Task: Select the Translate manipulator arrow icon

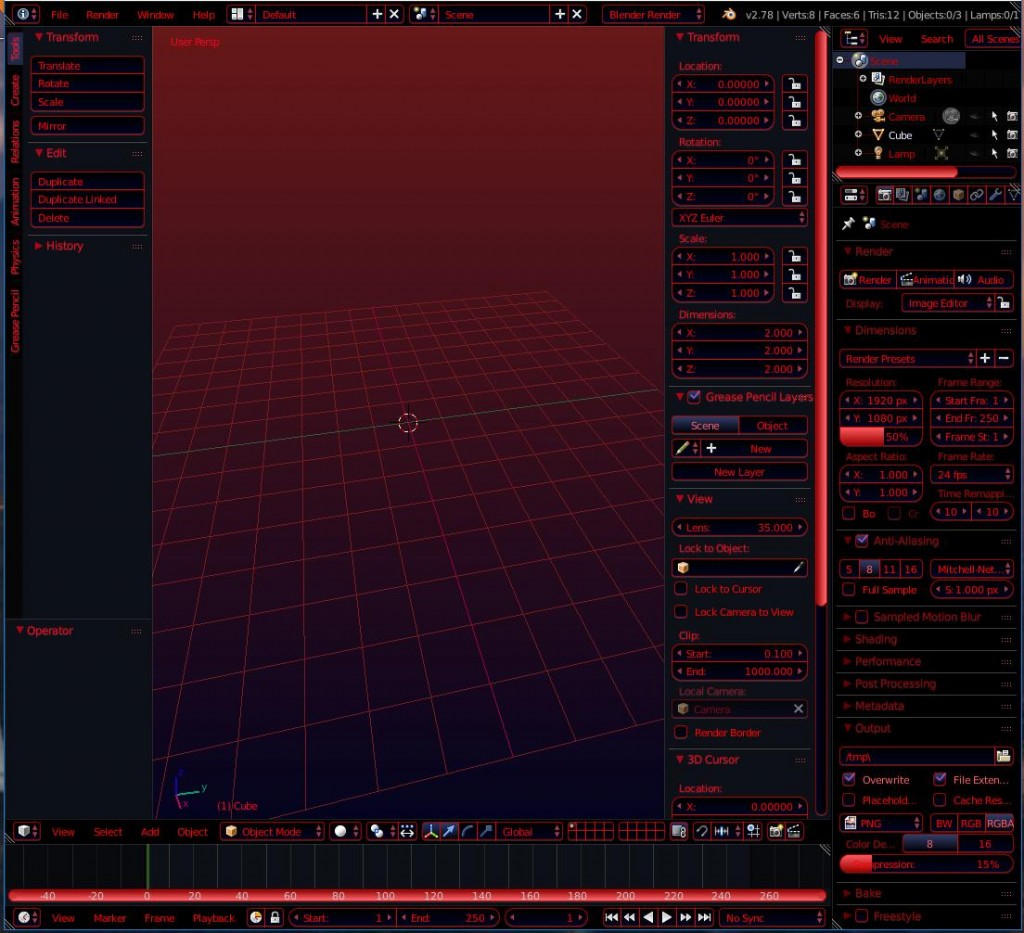Action: coord(449,831)
